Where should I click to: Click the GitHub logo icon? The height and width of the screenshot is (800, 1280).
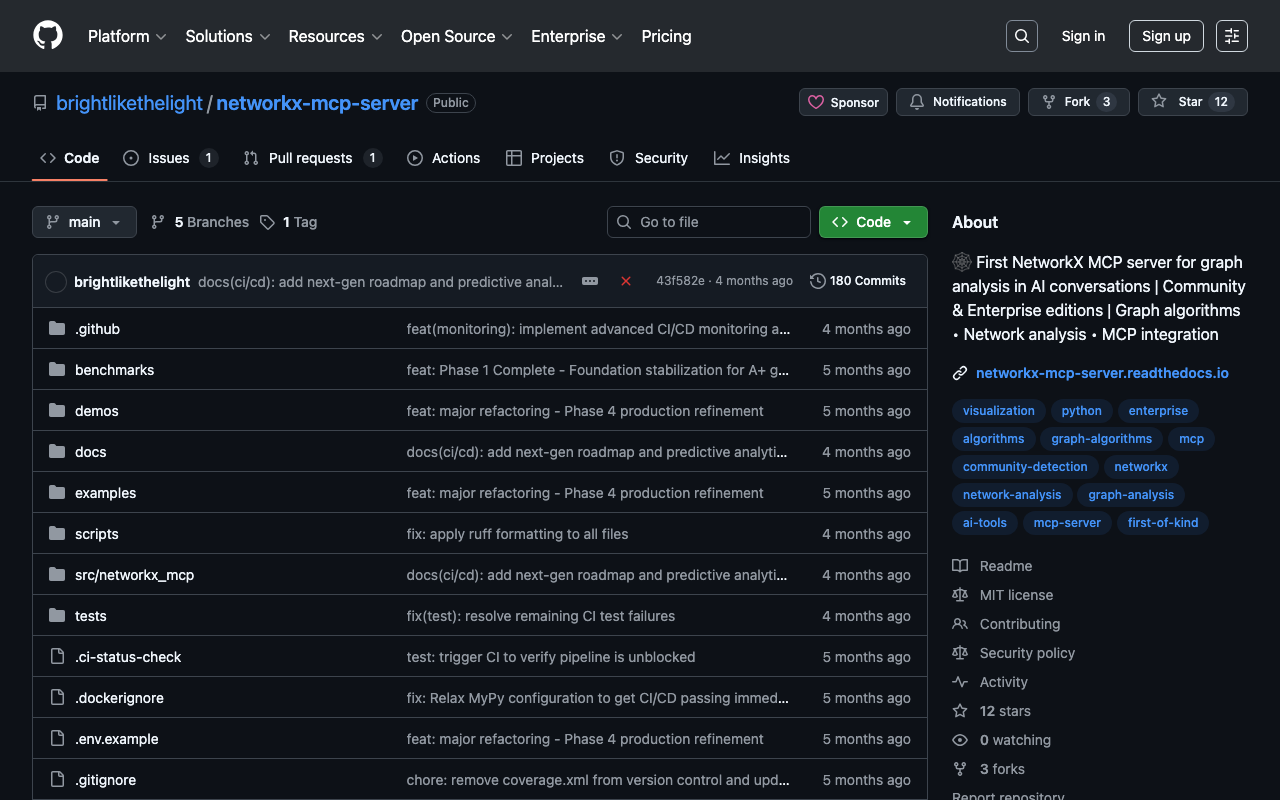(48, 36)
